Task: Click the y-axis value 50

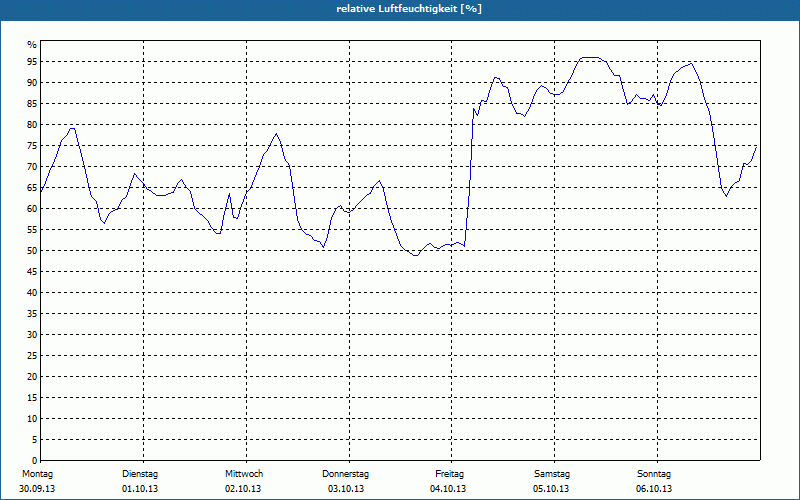Action: coord(32,251)
